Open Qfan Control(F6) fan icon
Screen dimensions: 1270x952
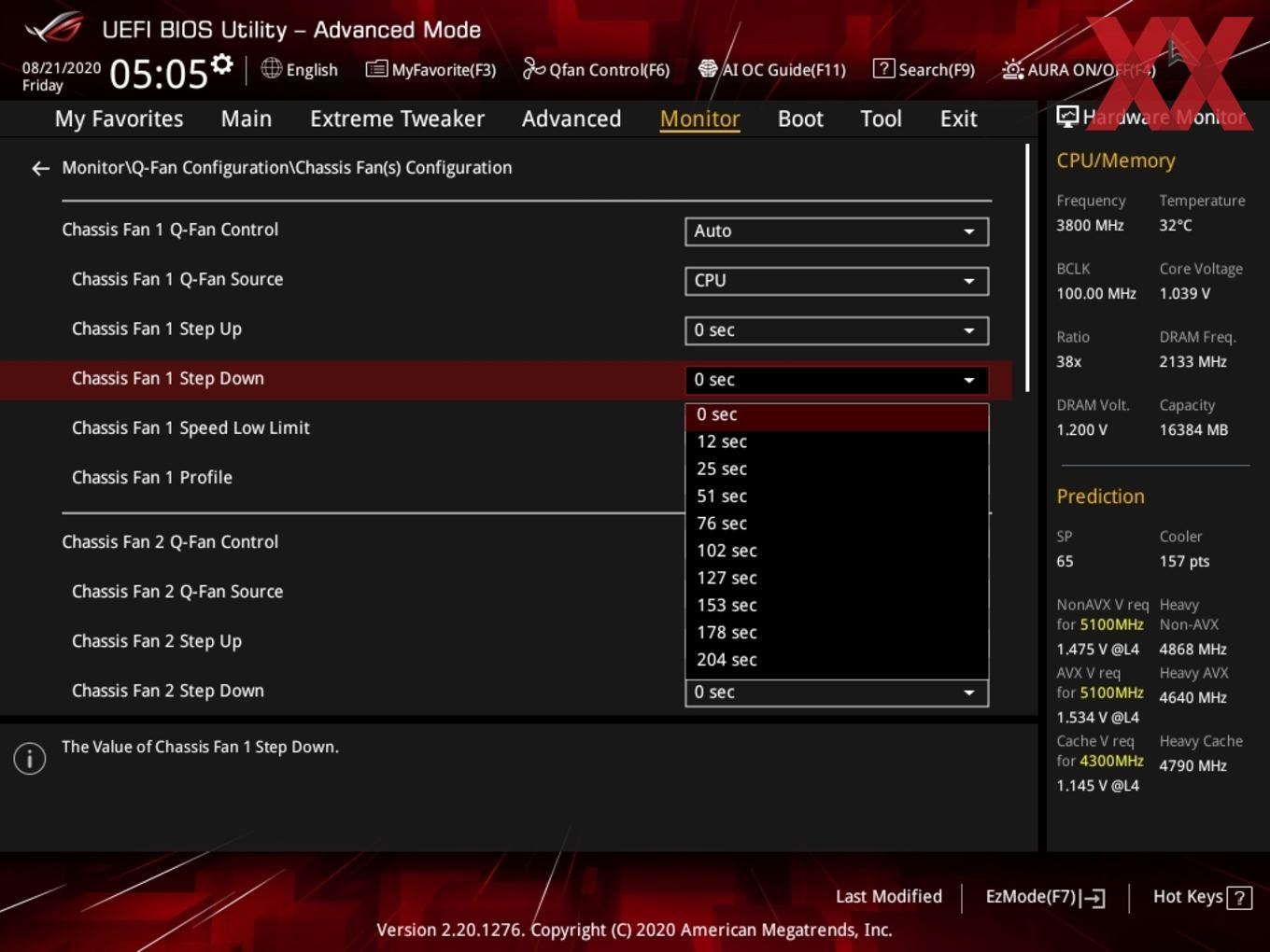pos(533,68)
